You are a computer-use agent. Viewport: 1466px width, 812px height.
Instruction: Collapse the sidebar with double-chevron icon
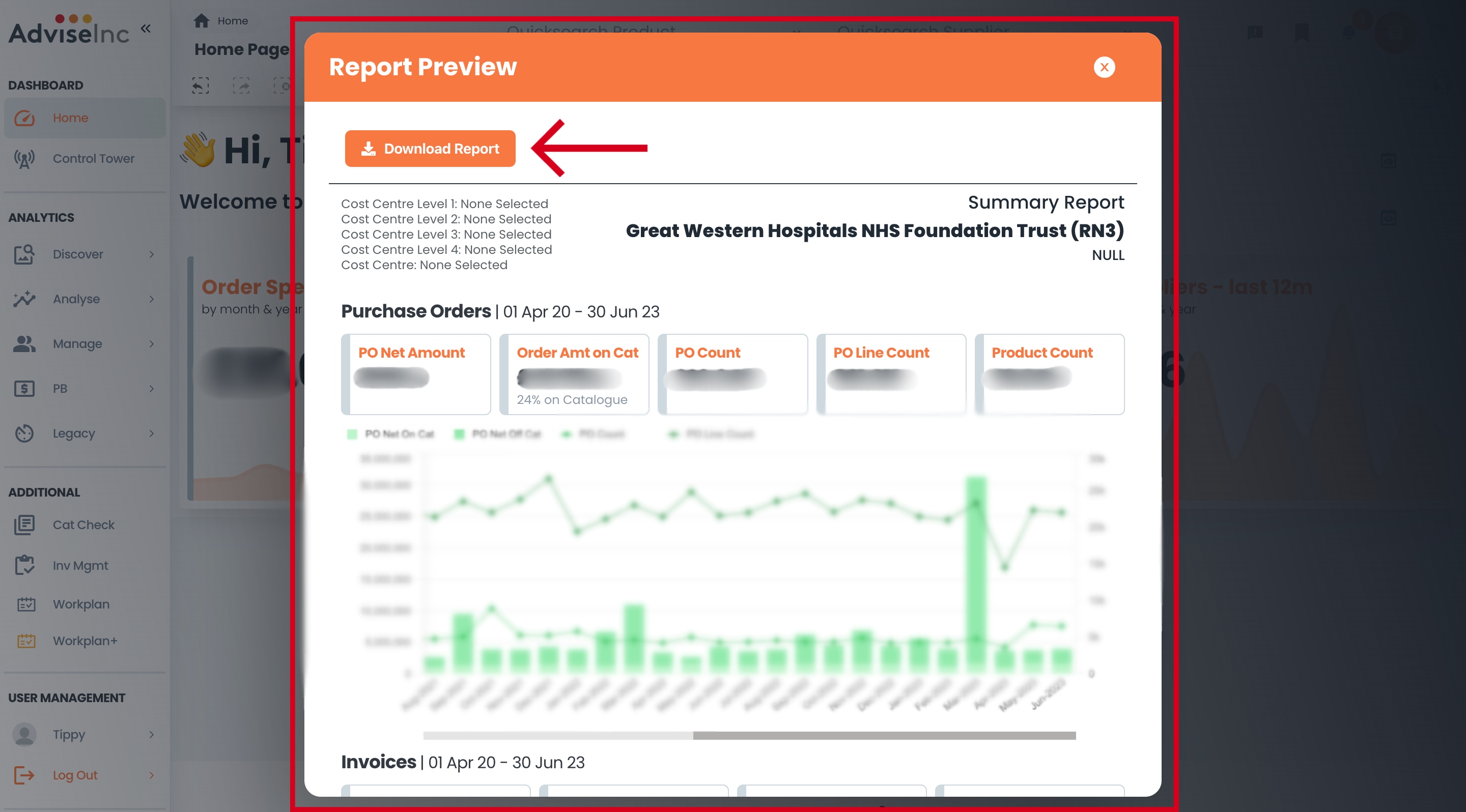coord(146,28)
